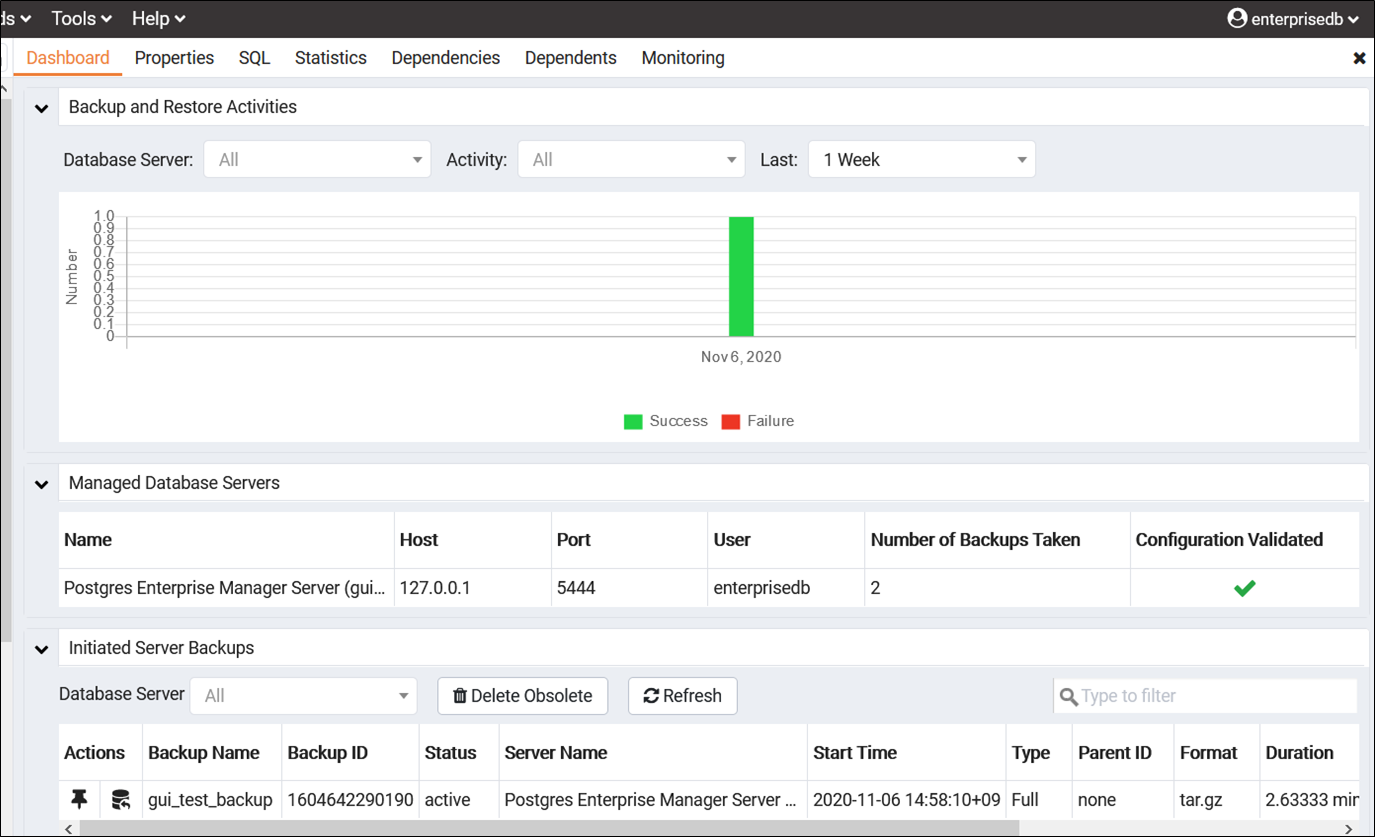Open the Last 1 Week dropdown
Screen dimensions: 1375x837
[922, 160]
